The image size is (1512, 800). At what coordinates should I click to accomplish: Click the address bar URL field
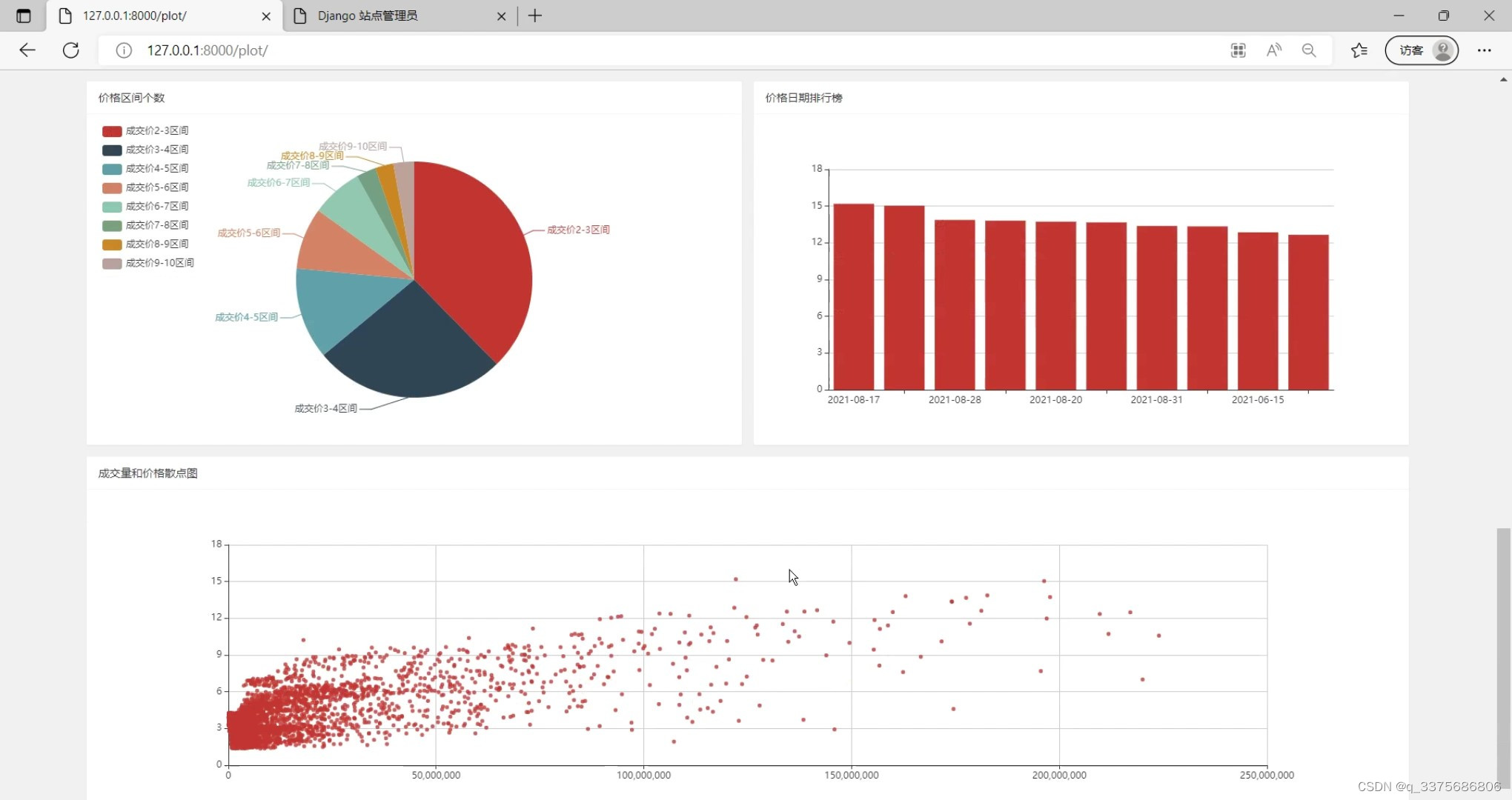[x=593, y=50]
